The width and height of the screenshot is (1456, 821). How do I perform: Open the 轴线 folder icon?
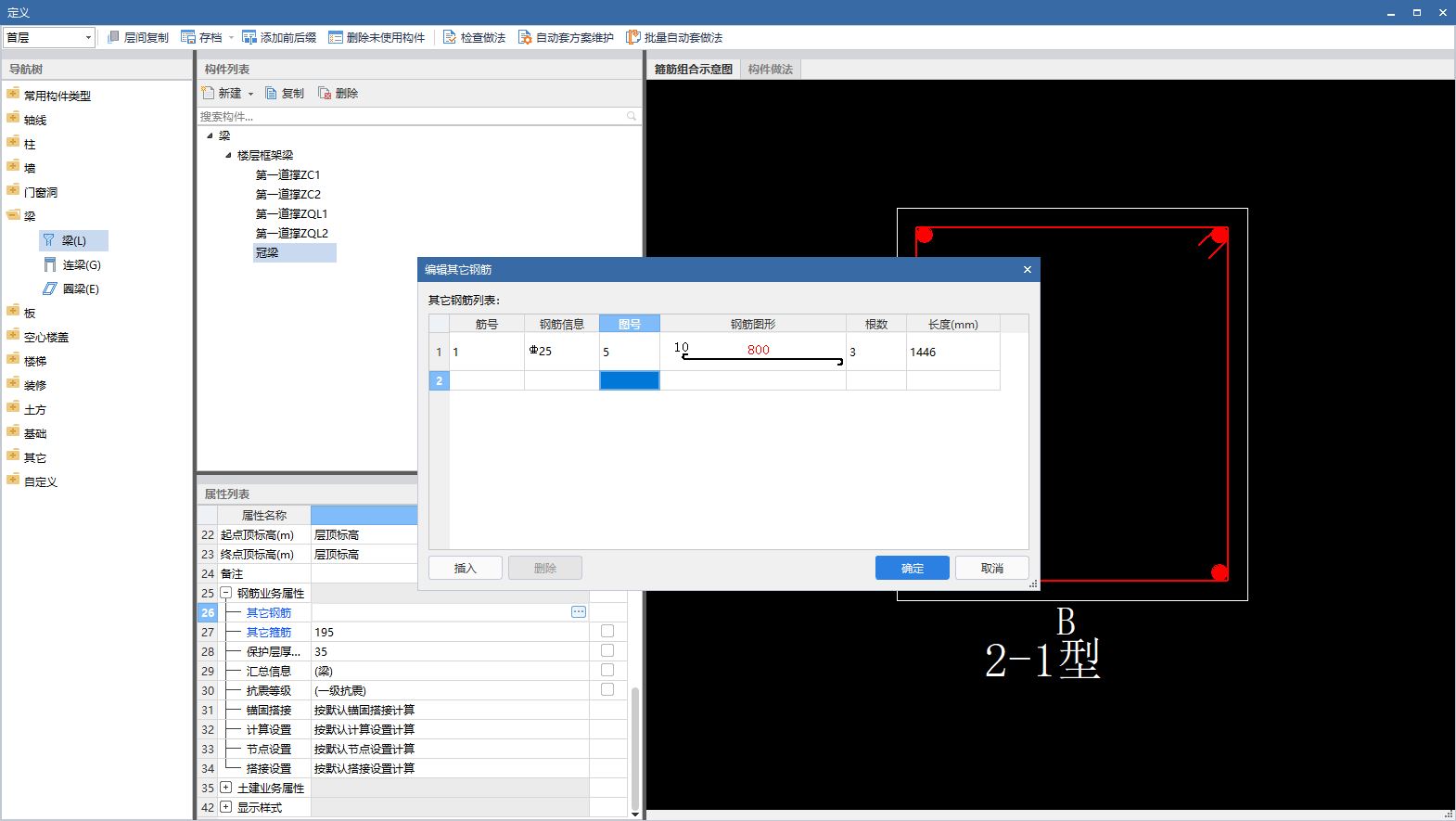pyautogui.click(x=13, y=118)
